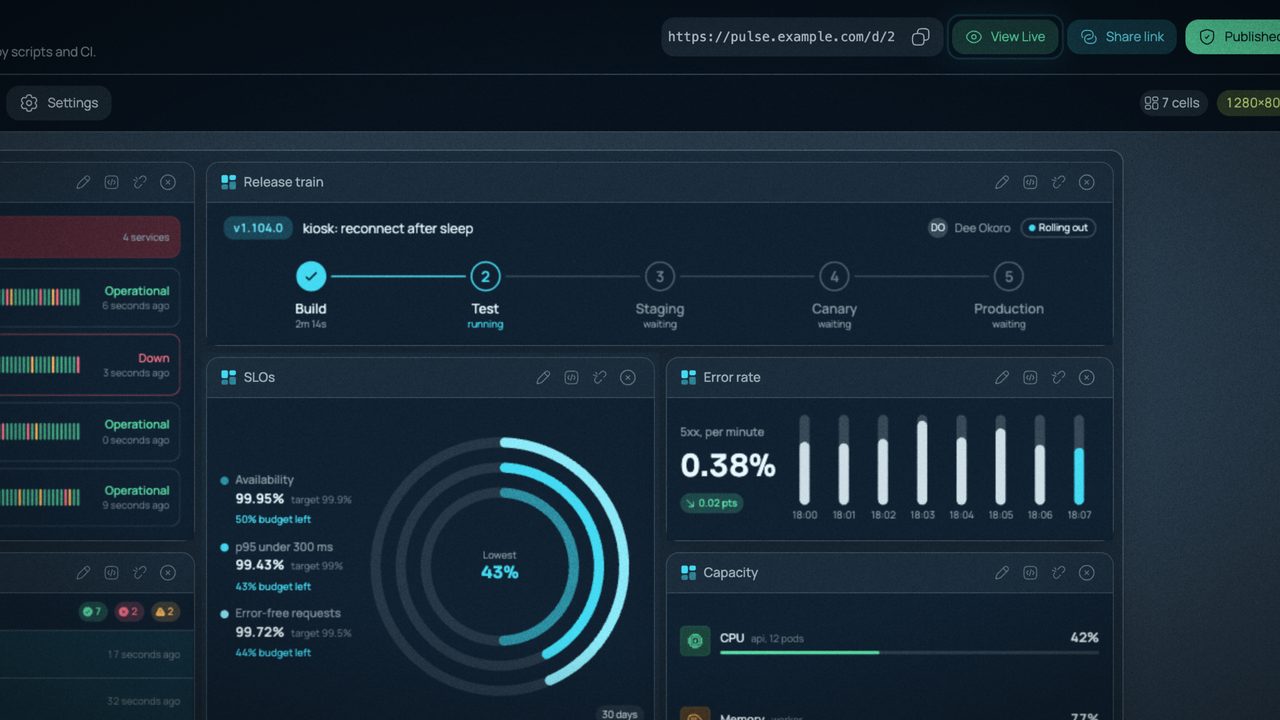This screenshot has width=1280, height=720.
Task: Remove the Release train cell
Action: pyautogui.click(x=1087, y=182)
